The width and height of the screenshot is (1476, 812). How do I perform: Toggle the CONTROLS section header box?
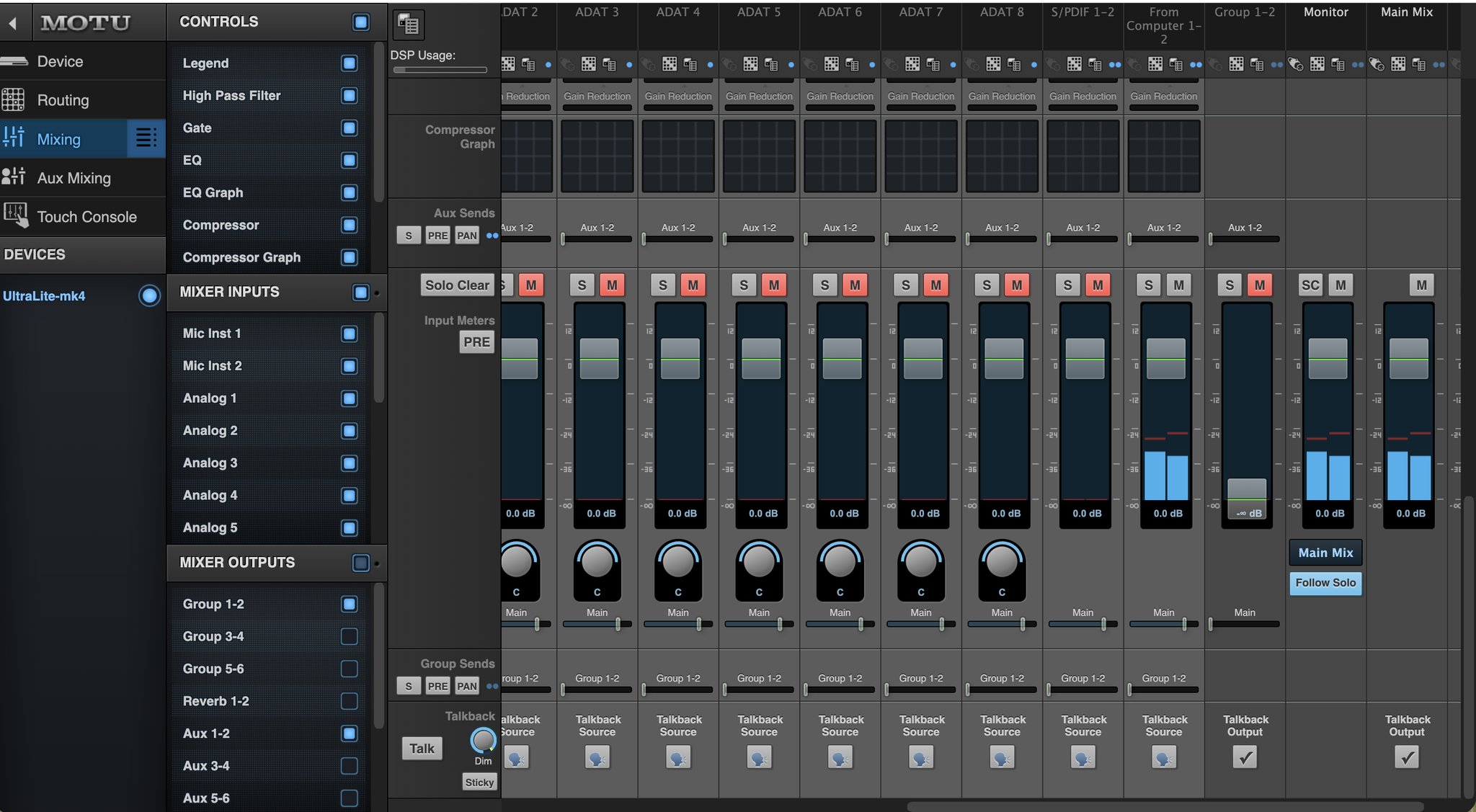(361, 22)
